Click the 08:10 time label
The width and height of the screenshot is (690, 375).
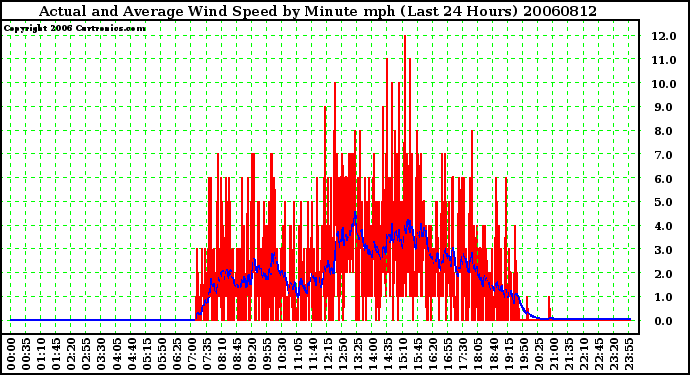(x=222, y=355)
